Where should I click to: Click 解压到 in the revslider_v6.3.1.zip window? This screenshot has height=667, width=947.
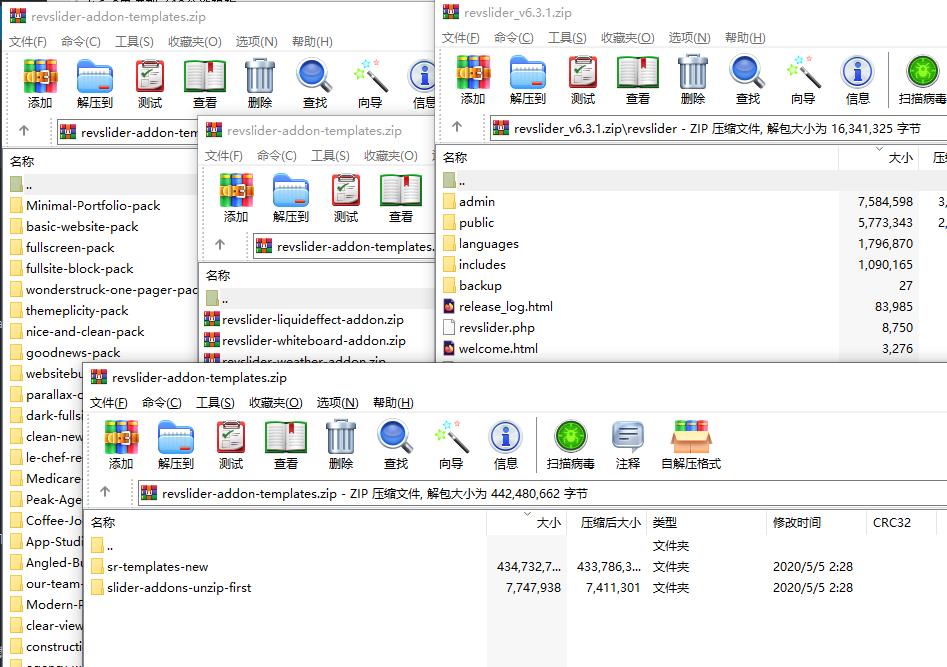coord(528,80)
